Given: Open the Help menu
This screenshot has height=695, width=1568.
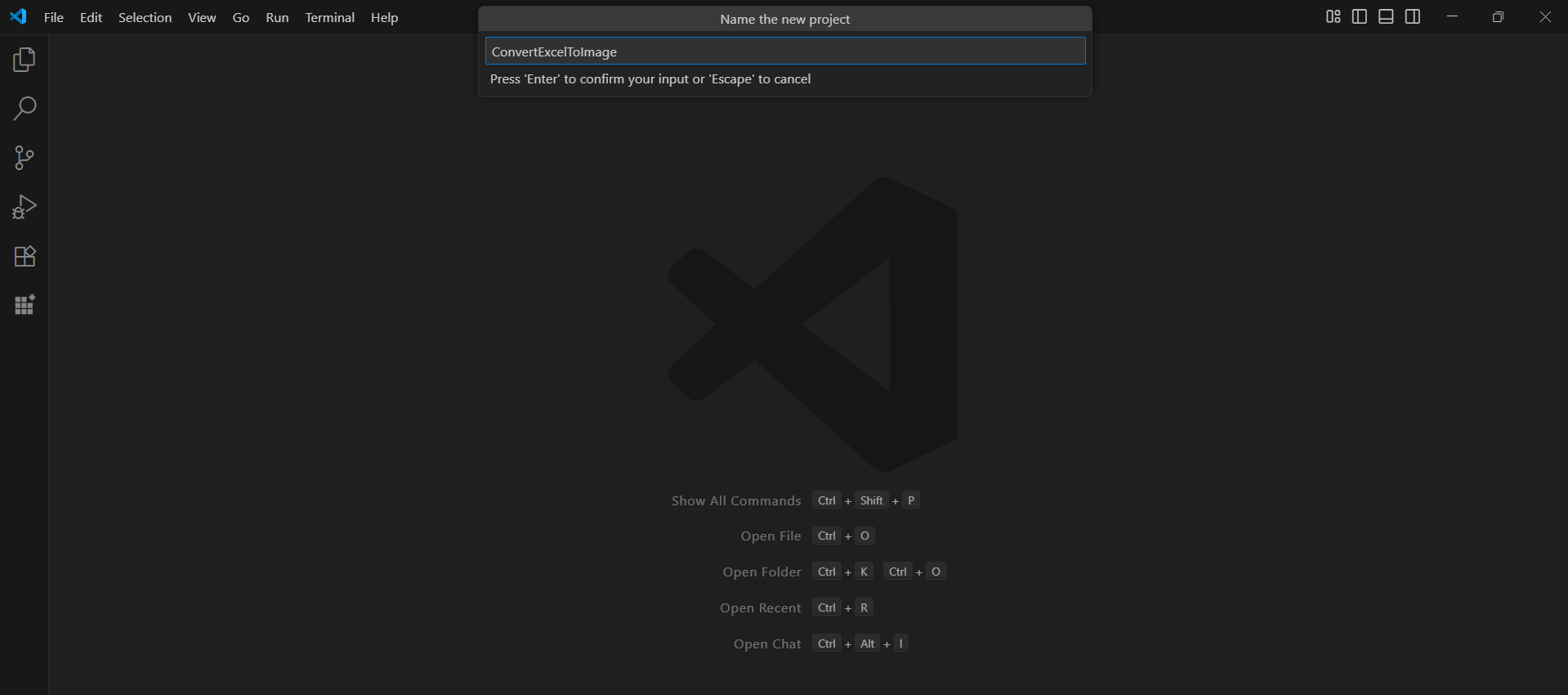Looking at the screenshot, I should point(384,17).
